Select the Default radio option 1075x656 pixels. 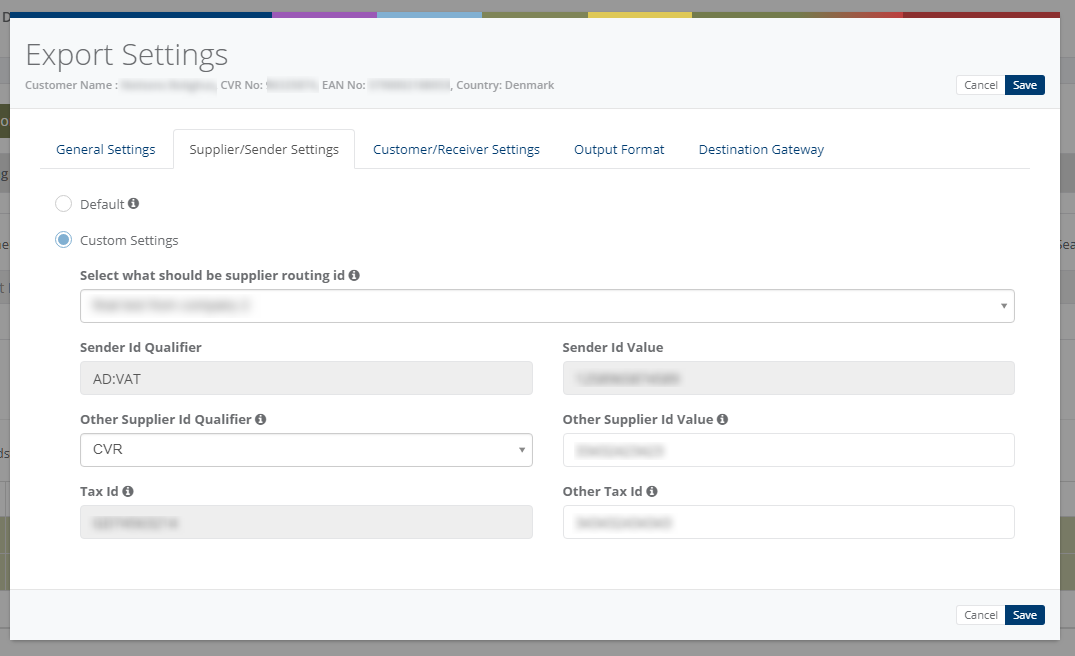point(63,204)
